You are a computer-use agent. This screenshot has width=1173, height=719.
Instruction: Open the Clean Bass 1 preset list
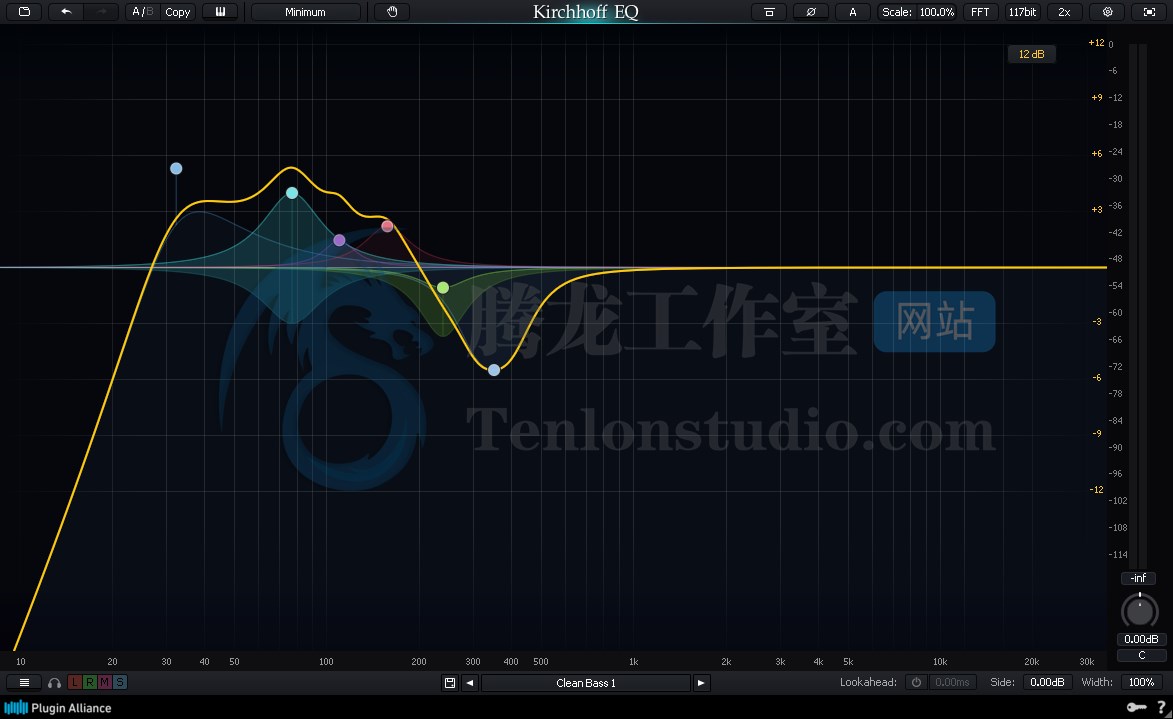point(586,682)
